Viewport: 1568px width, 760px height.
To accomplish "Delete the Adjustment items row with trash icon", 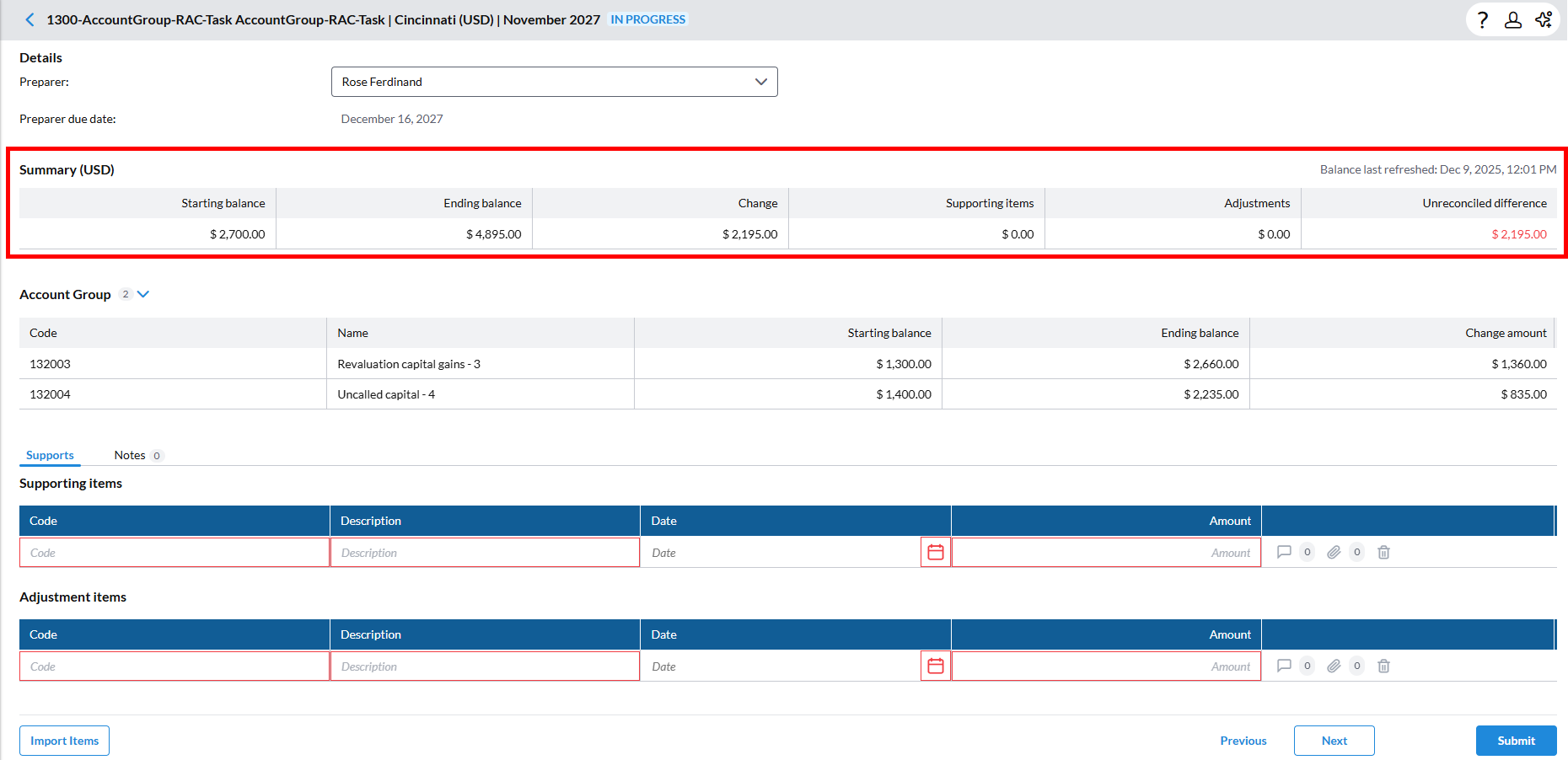I will (1383, 666).
